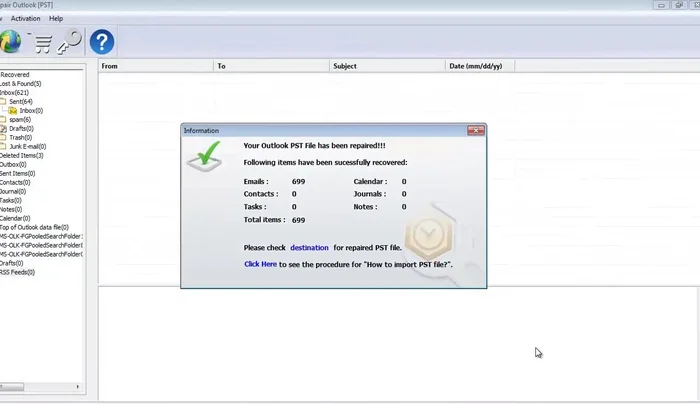This screenshot has height=404, width=700.
Task: Select the spam(6) folder
Action: pos(20,119)
